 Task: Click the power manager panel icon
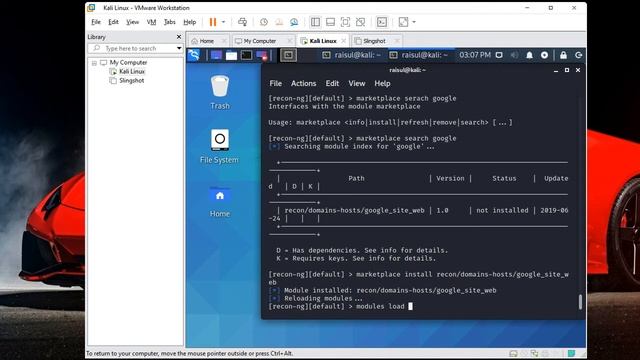(x=544, y=55)
